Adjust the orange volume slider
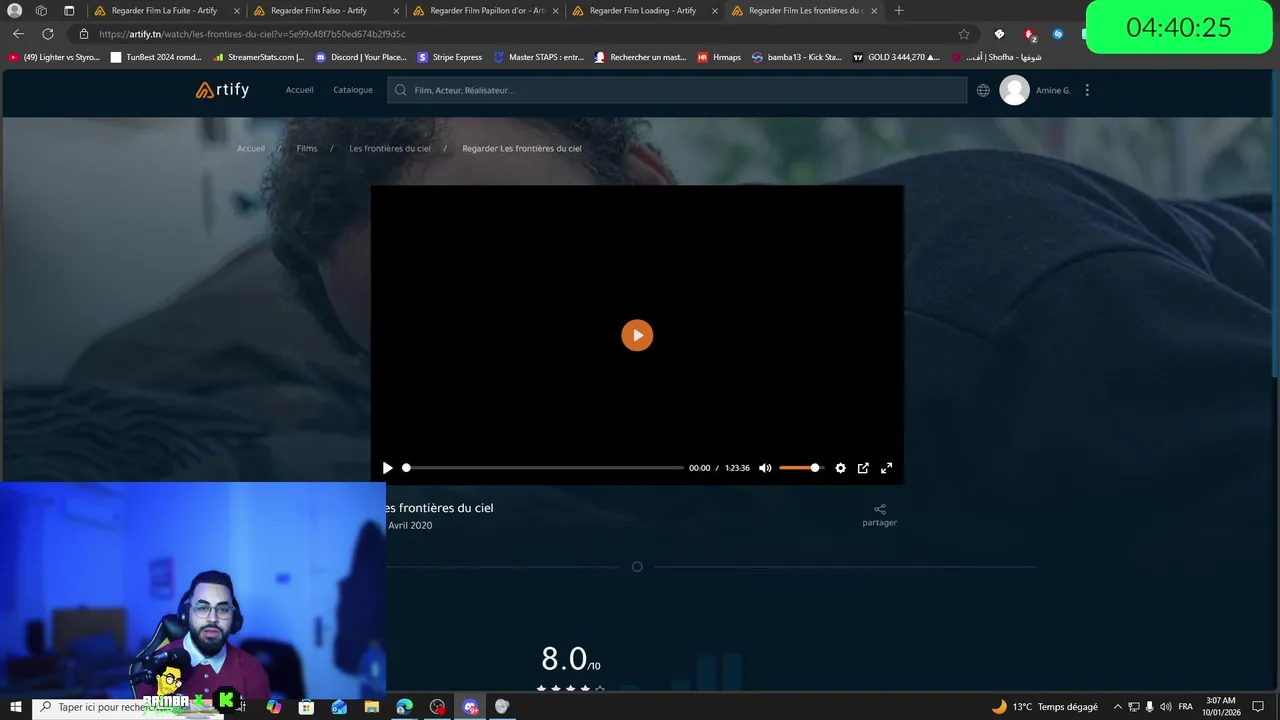The height and width of the screenshot is (720, 1280). 800,468
